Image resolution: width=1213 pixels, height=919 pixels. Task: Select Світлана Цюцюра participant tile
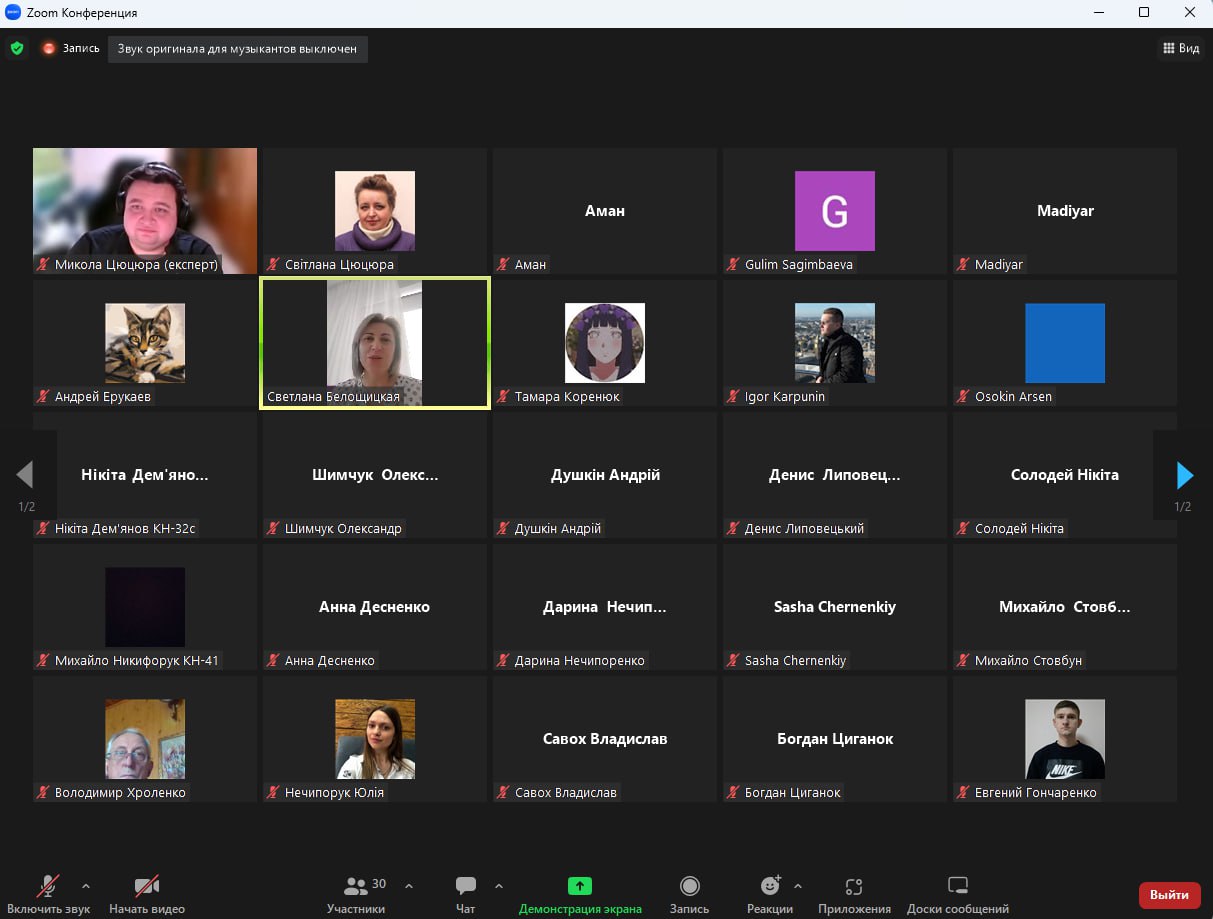click(x=375, y=211)
